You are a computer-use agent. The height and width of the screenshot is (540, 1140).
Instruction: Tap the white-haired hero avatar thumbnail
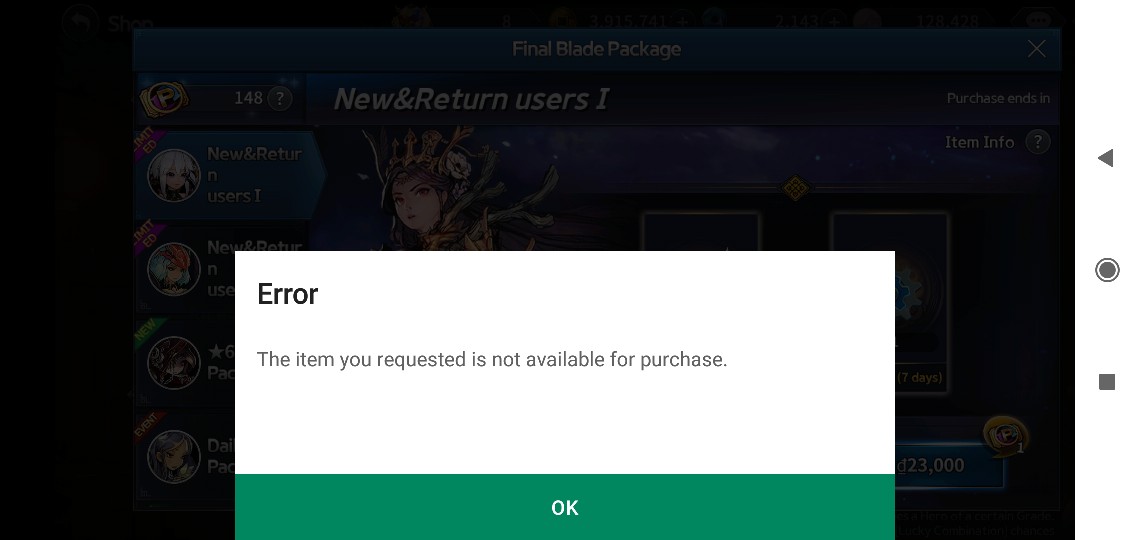174,175
